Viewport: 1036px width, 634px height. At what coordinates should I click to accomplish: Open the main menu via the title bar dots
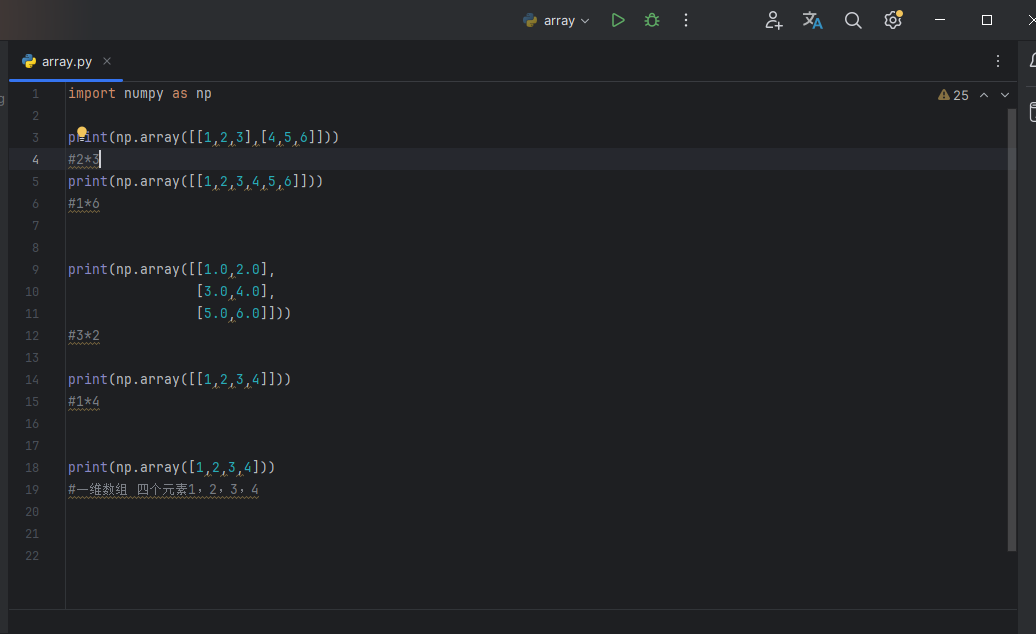point(686,20)
